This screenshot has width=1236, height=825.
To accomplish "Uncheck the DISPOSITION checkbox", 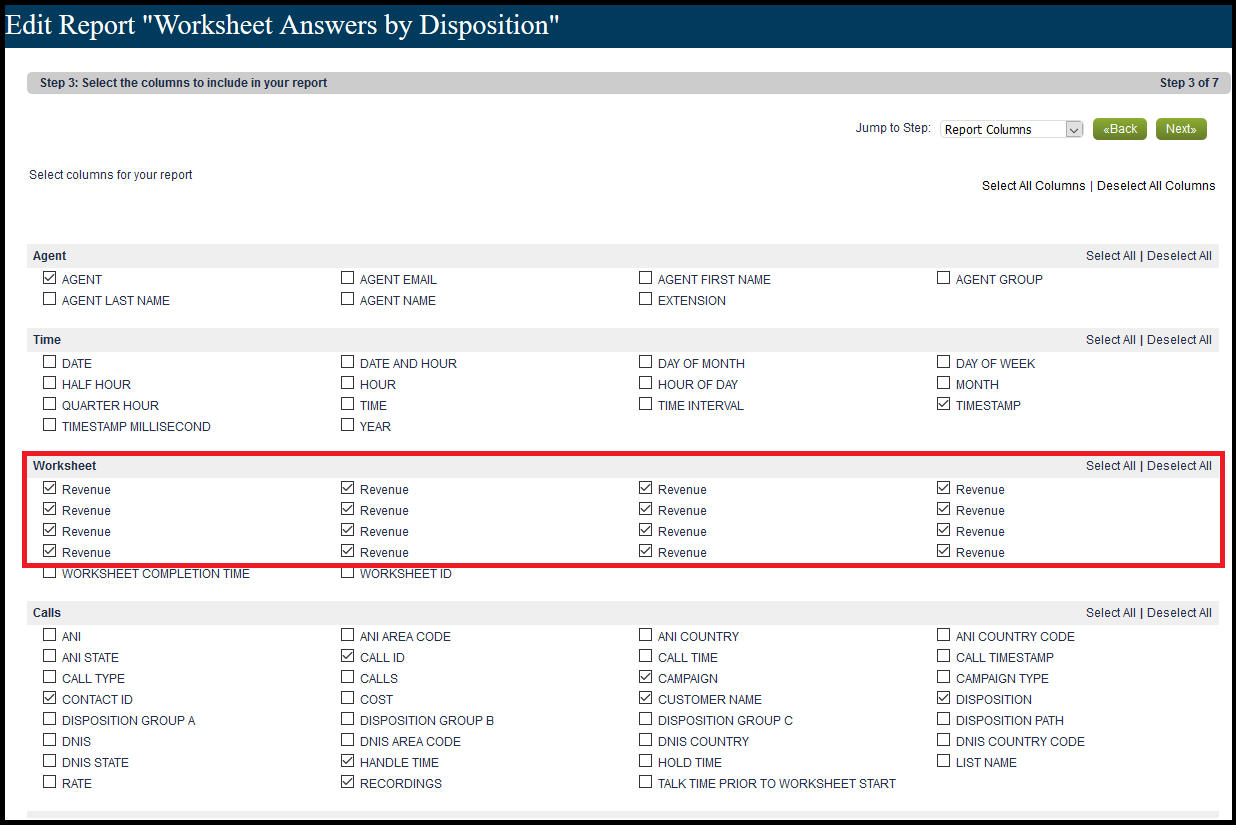I will tap(944, 698).
